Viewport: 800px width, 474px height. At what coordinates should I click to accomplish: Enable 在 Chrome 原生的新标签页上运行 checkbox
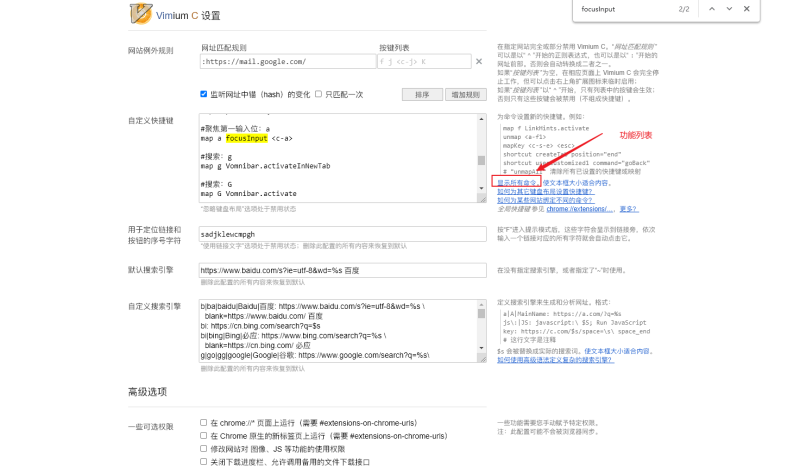[x=204, y=436]
